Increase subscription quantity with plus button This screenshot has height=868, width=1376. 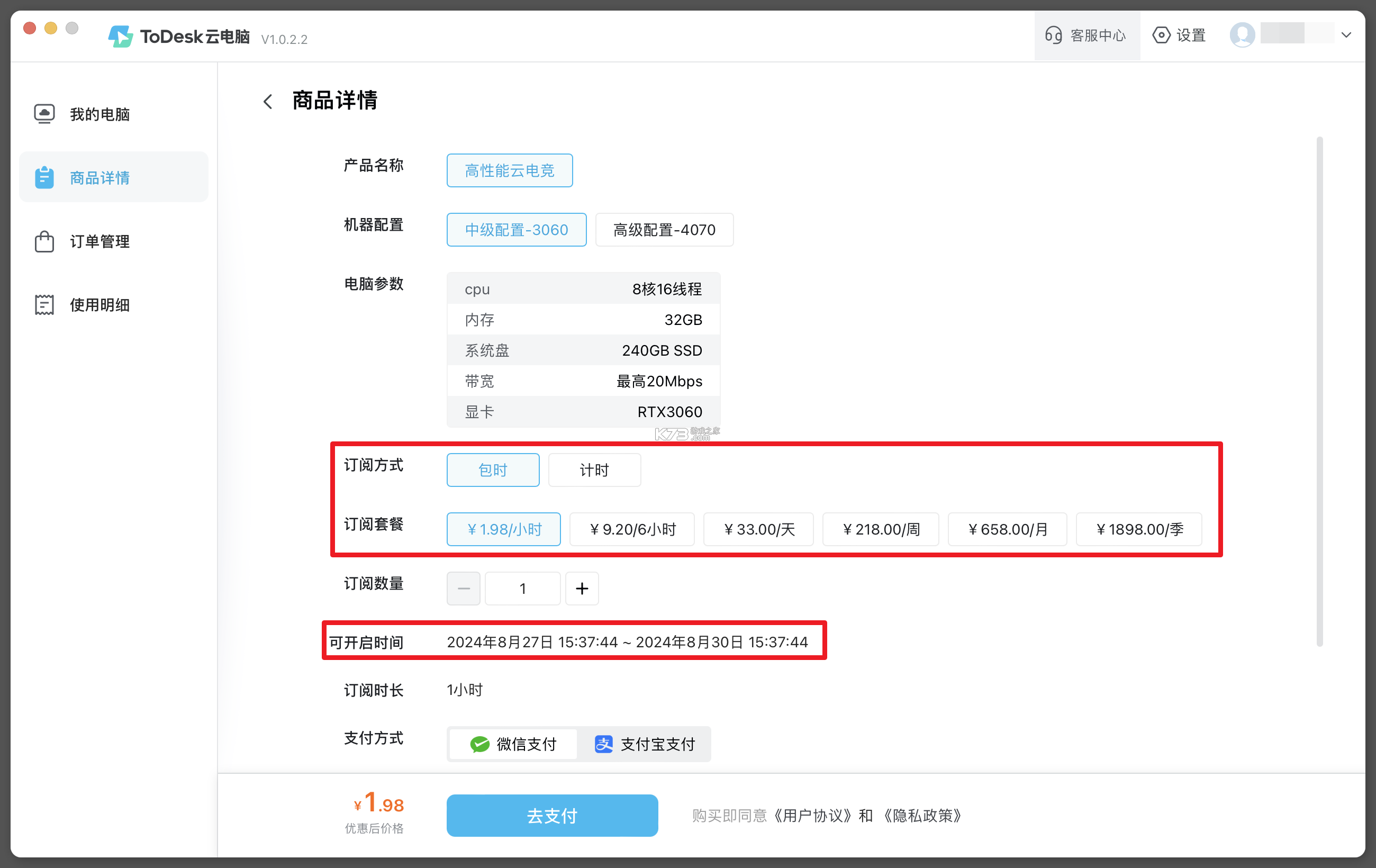tap(582, 588)
